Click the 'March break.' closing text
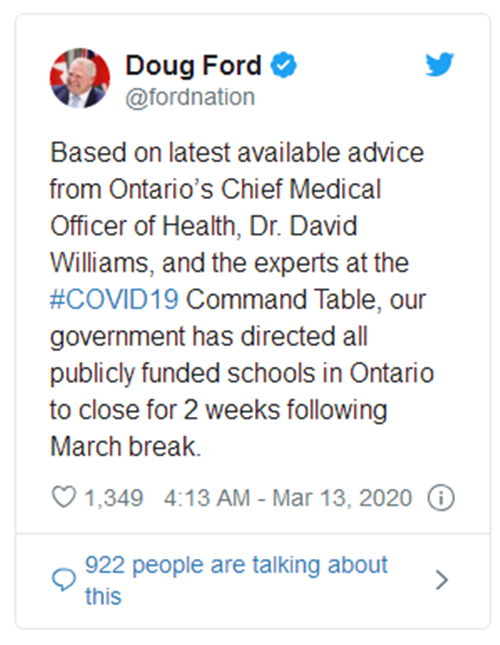Screen dimensions: 500x645 pyautogui.click(x=125, y=447)
